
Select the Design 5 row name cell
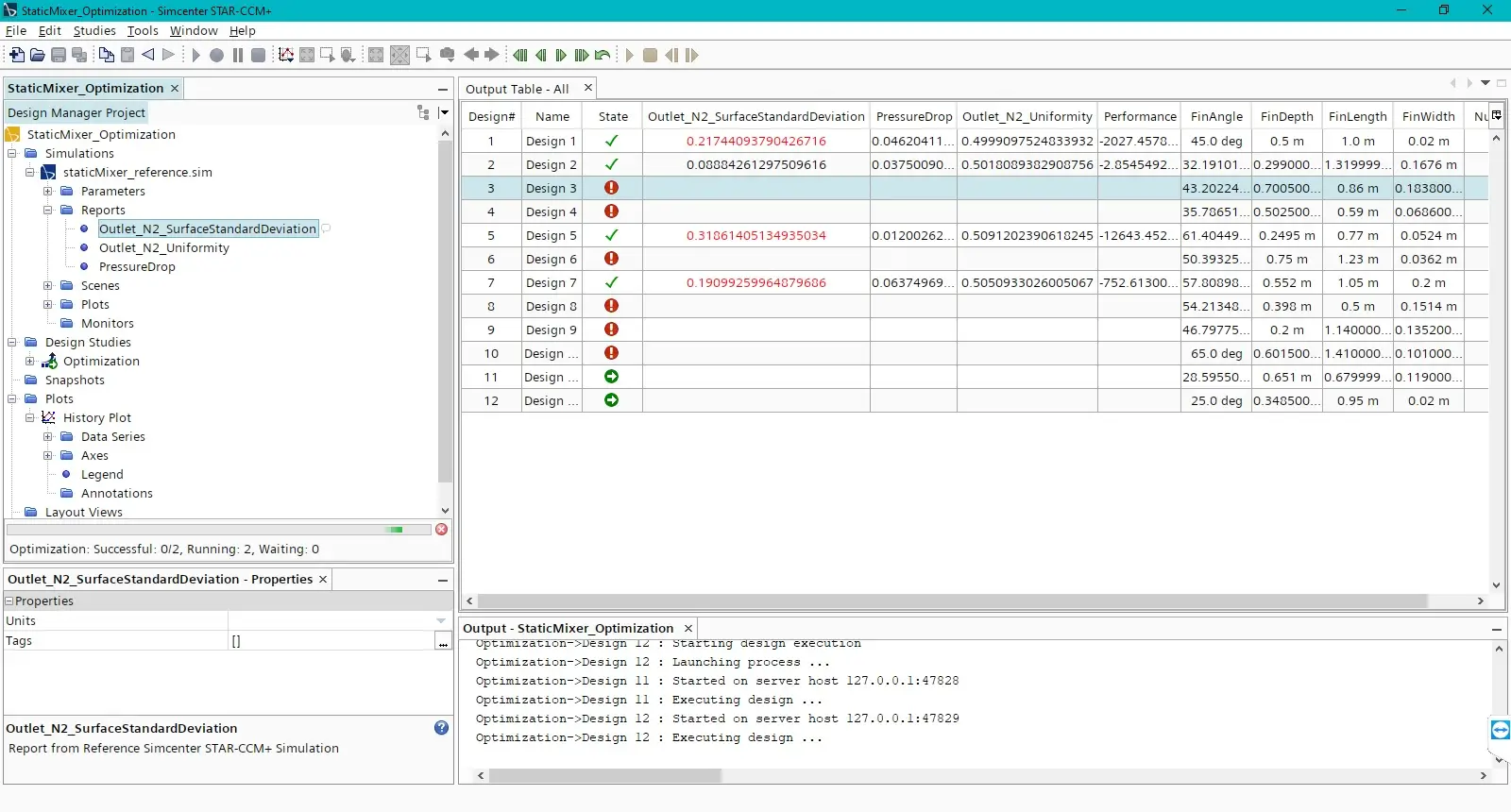[552, 235]
